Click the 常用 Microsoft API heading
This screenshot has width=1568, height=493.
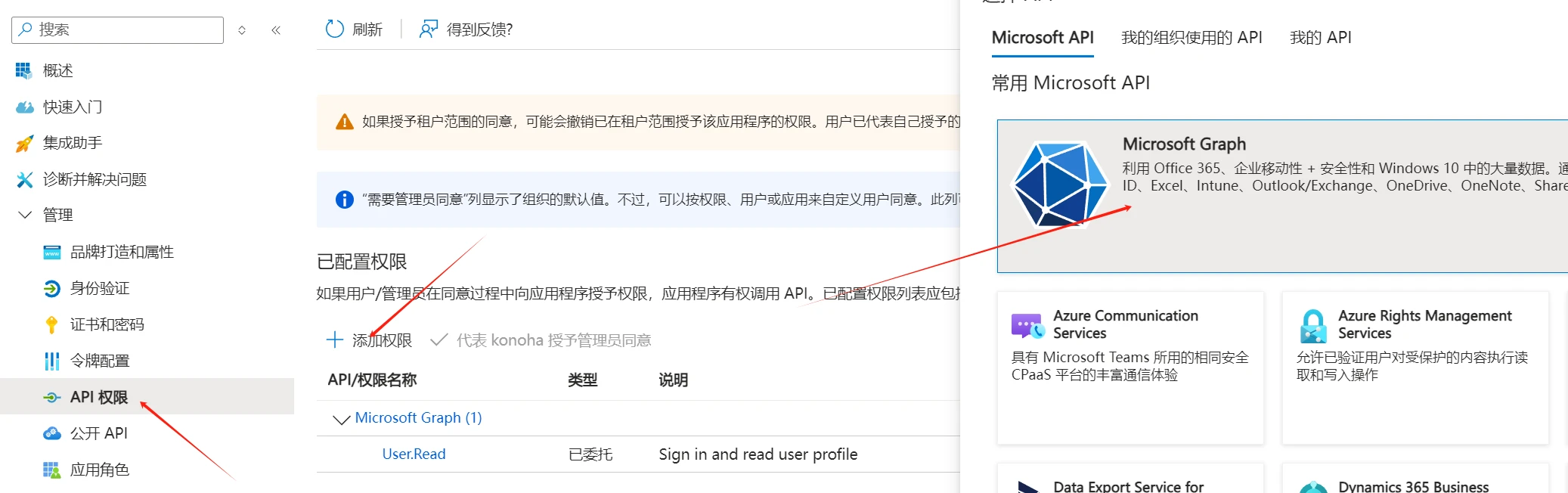[x=1071, y=82]
